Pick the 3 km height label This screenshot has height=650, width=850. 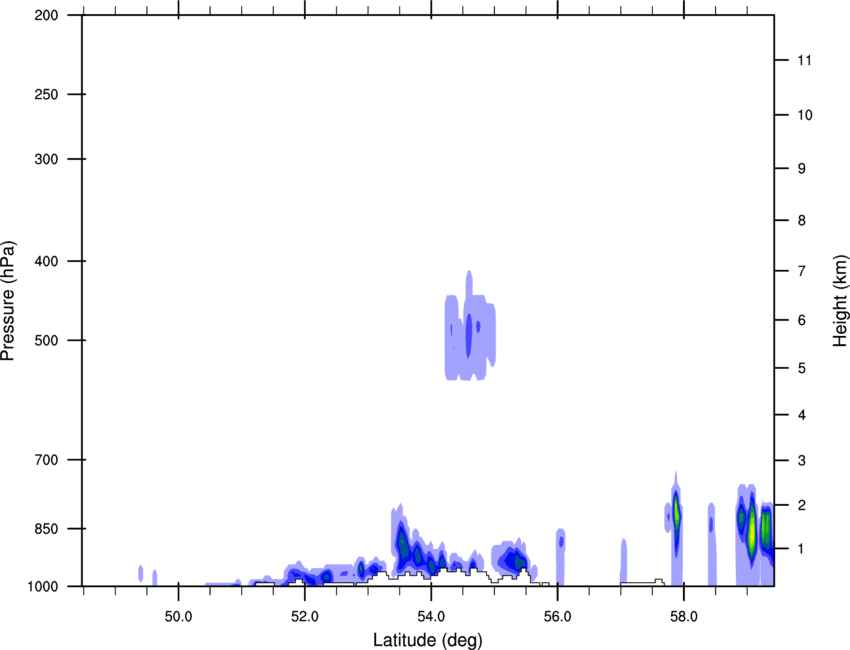[801, 461]
